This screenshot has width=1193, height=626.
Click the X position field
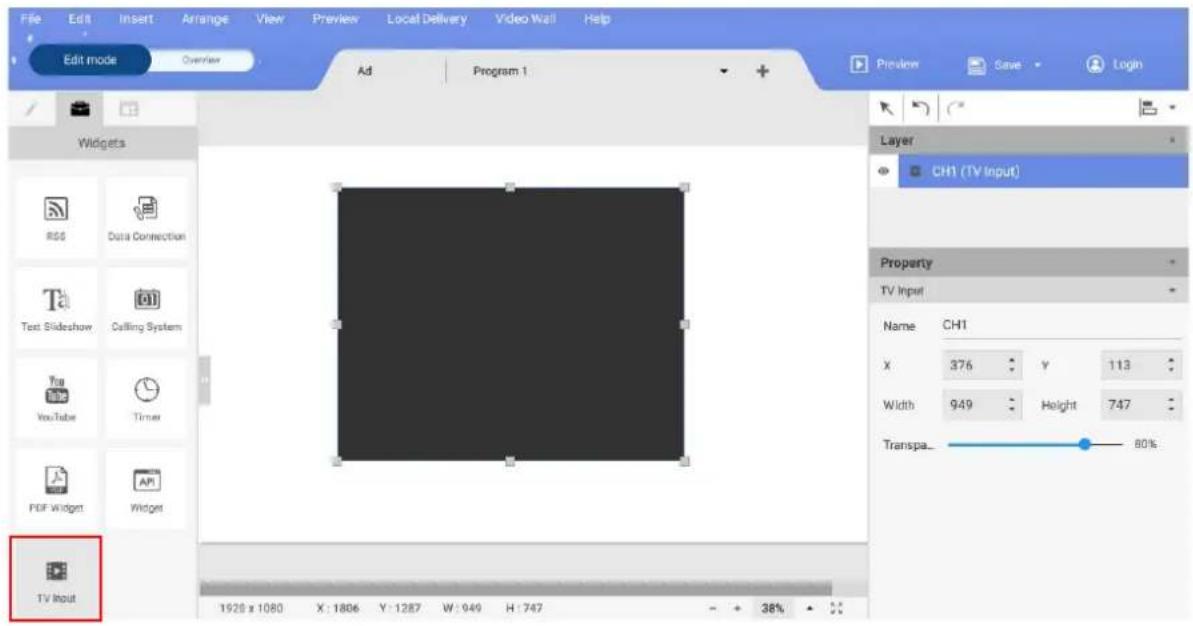point(973,365)
